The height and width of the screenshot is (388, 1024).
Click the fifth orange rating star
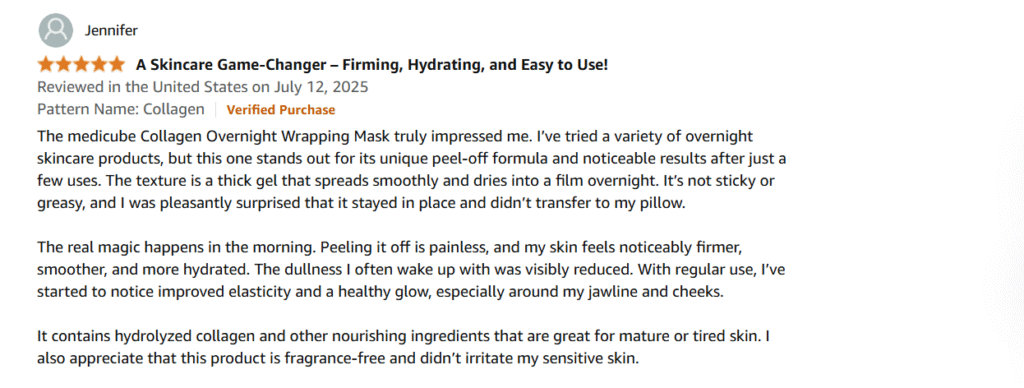pyautogui.click(x=116, y=64)
